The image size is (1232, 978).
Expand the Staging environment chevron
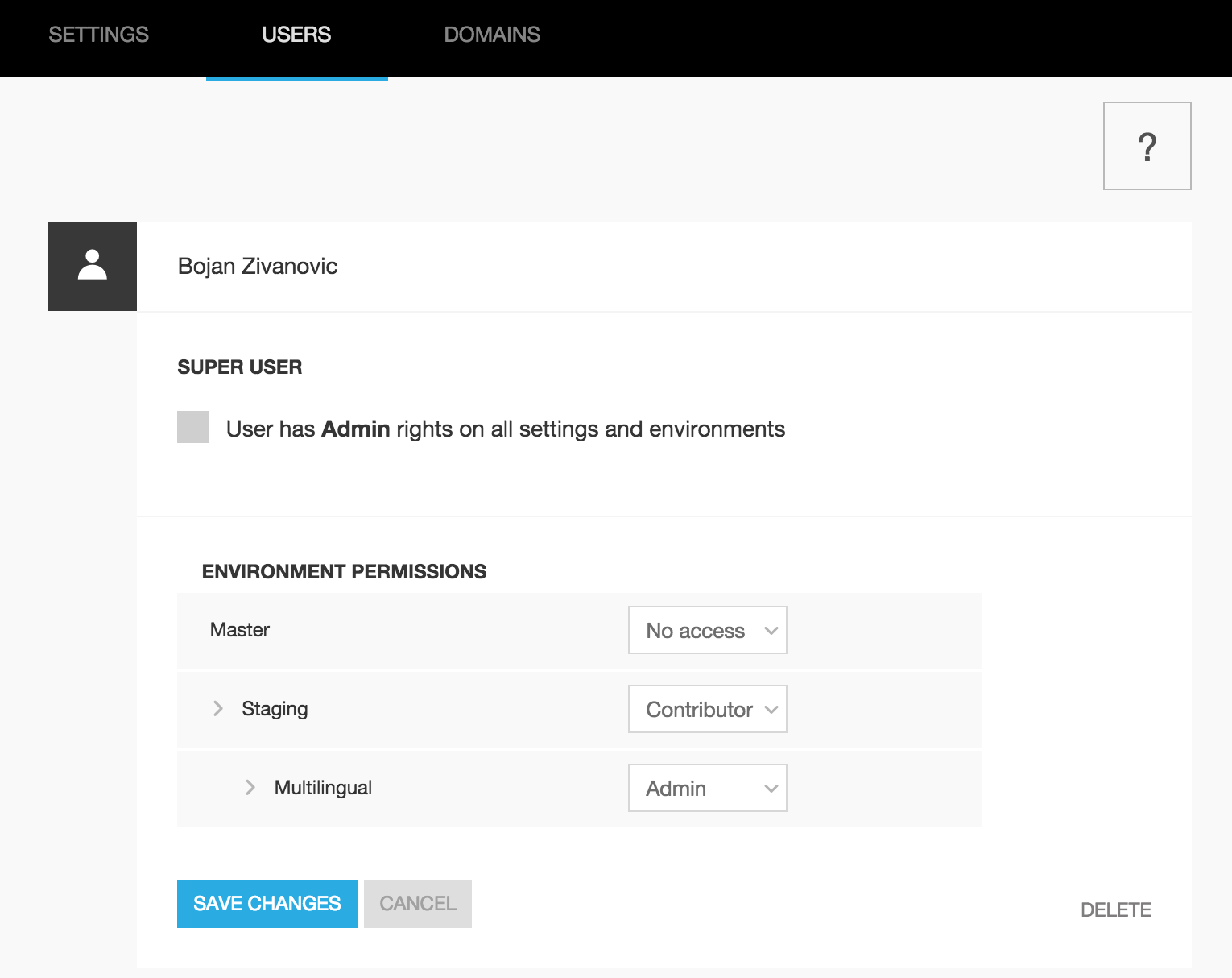pyautogui.click(x=217, y=708)
